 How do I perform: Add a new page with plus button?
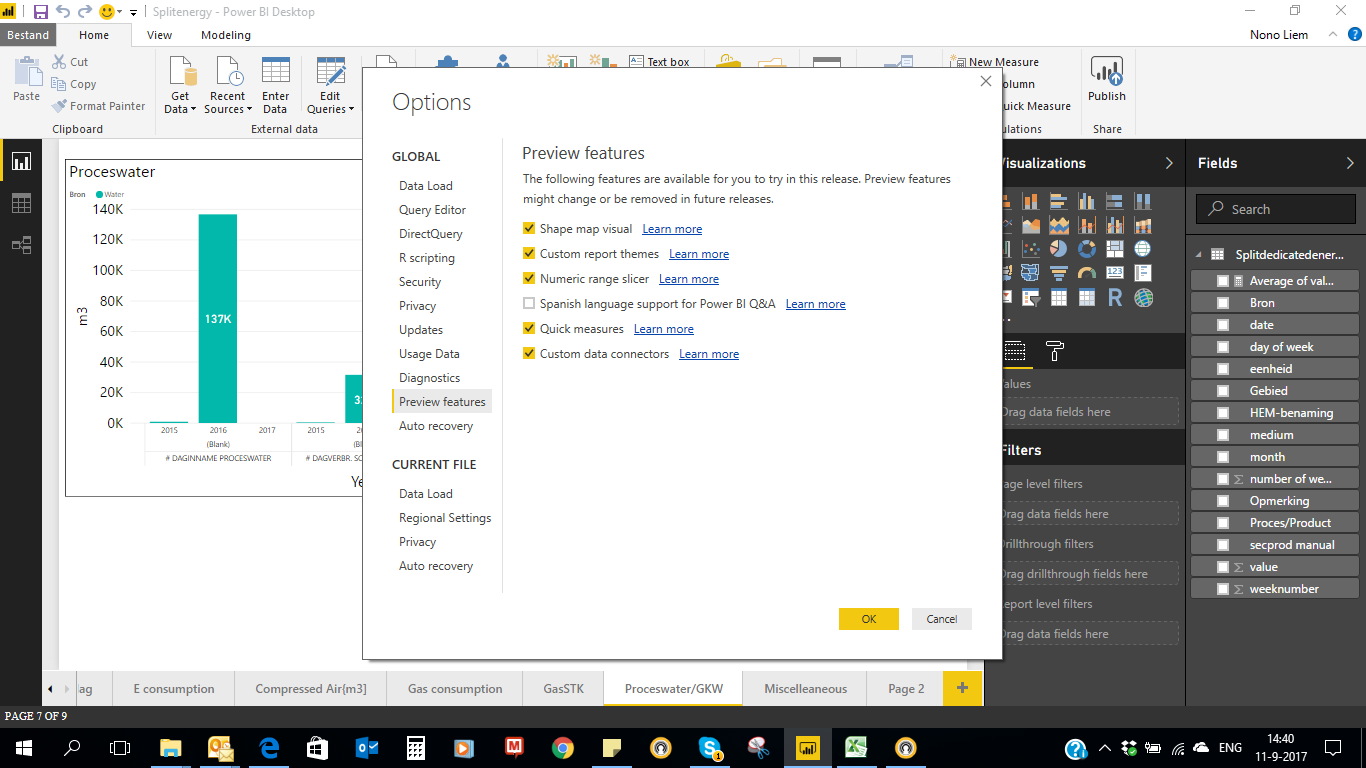(963, 688)
